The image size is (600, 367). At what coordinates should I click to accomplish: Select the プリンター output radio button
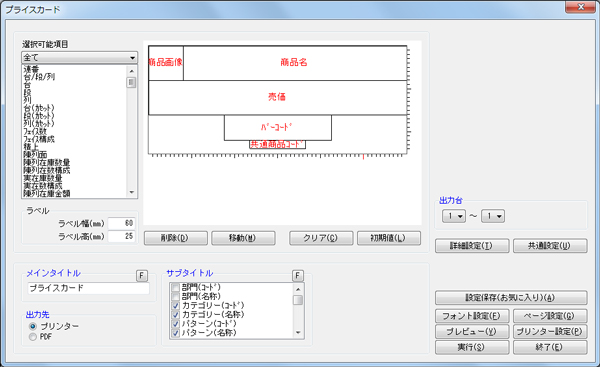click(33, 326)
